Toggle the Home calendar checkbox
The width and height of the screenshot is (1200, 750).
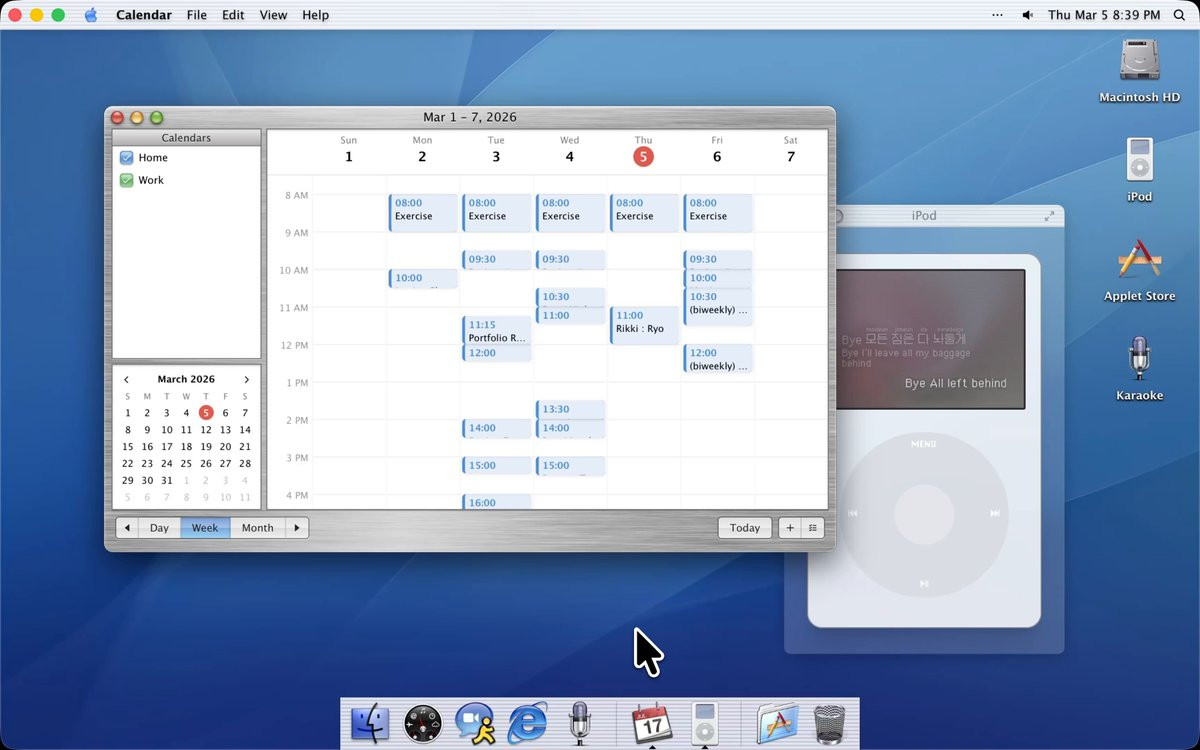point(126,158)
